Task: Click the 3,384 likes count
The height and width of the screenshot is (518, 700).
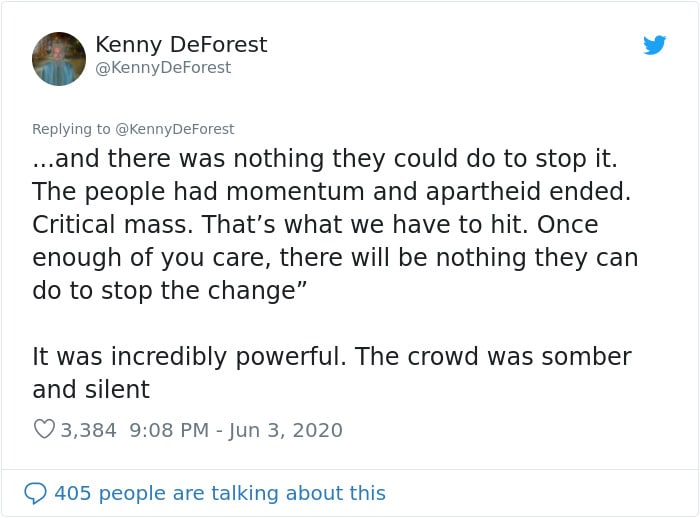Action: point(88,430)
